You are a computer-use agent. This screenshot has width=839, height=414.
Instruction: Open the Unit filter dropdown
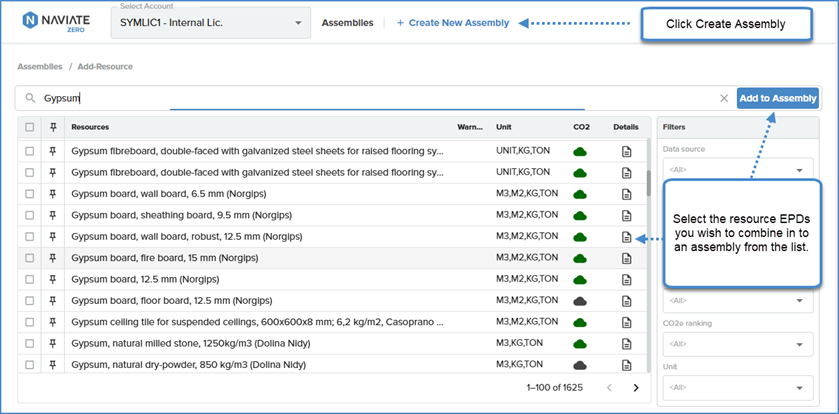(x=738, y=387)
